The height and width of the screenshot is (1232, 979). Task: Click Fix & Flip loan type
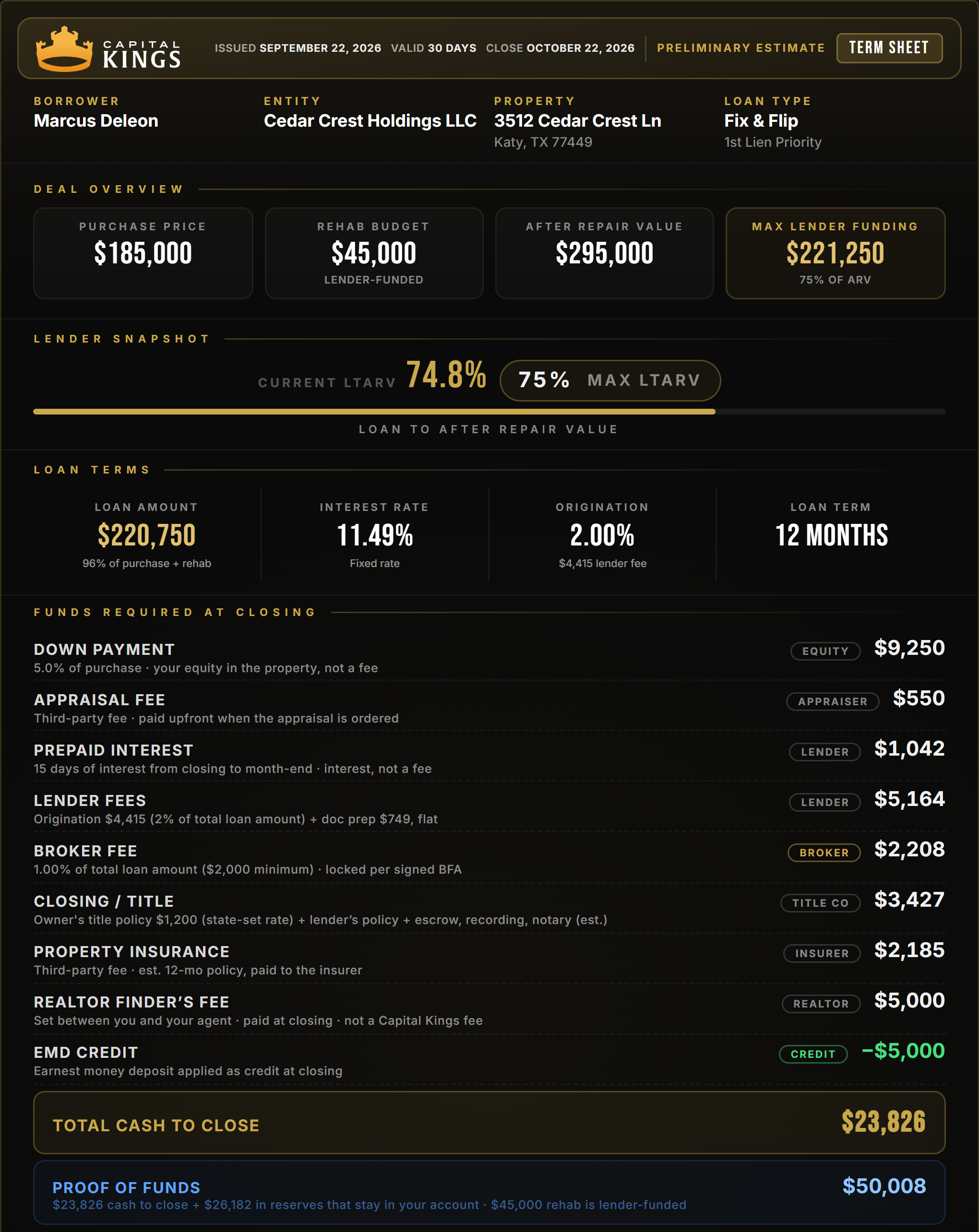click(x=761, y=120)
